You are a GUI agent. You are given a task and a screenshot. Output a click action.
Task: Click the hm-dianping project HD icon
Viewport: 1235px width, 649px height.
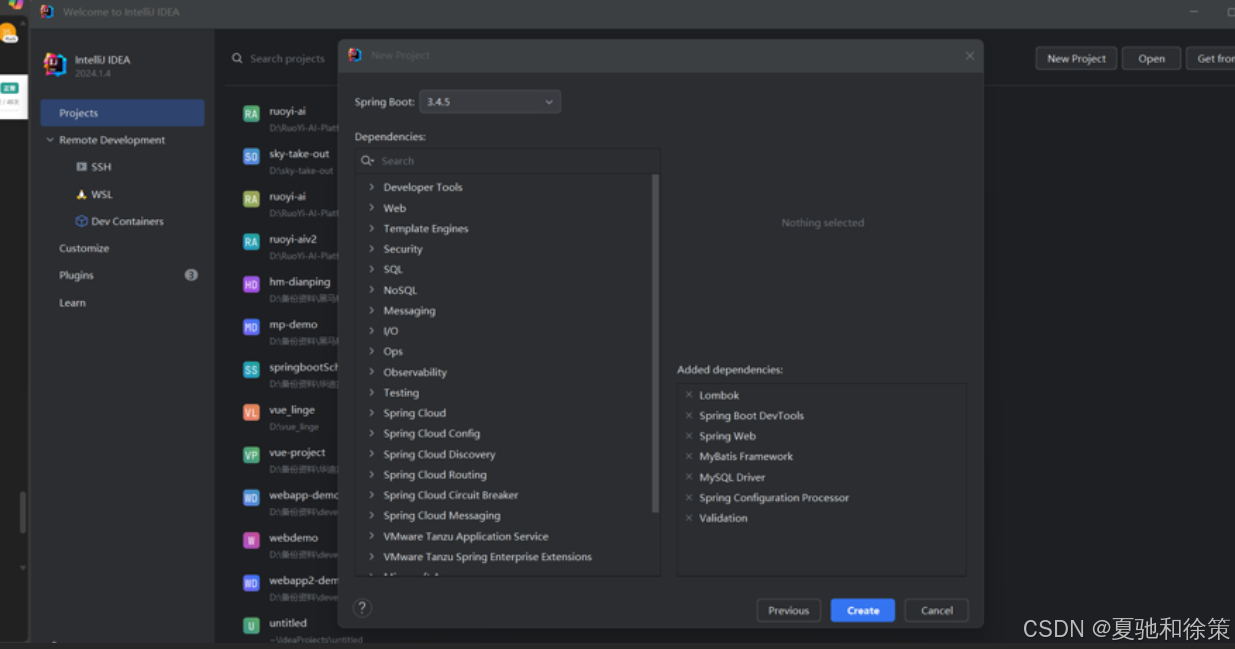(251, 284)
